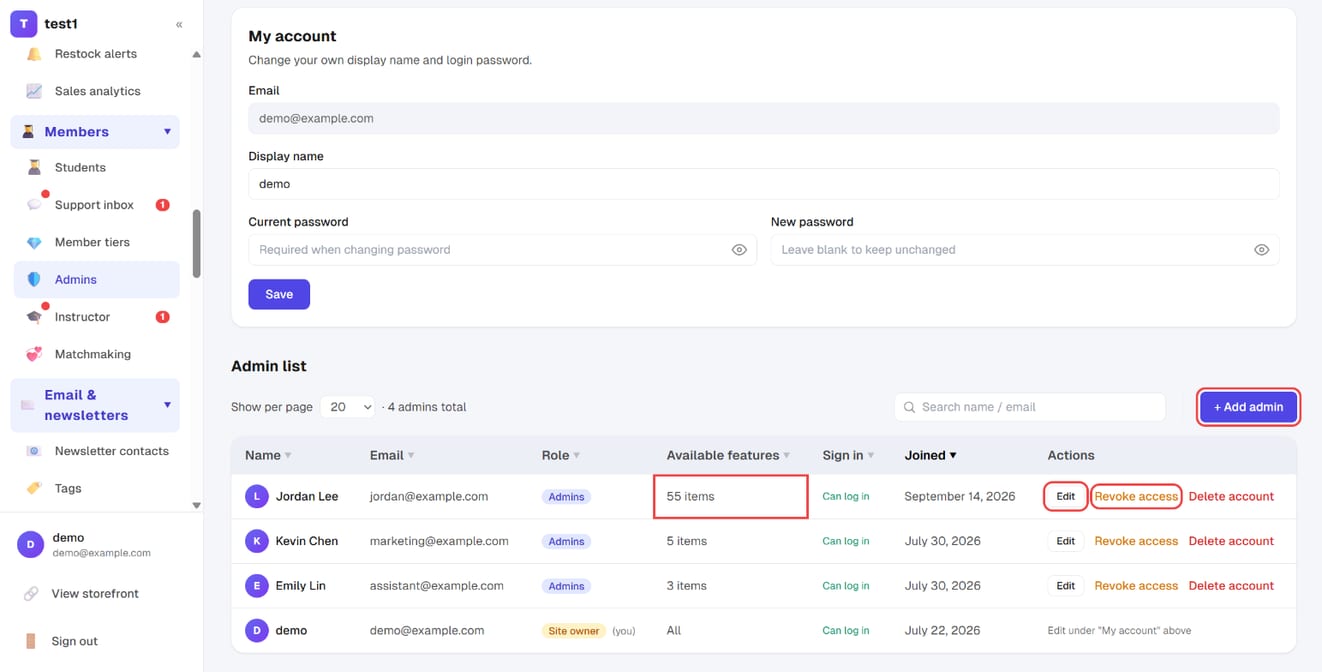Viewport: 1322px width, 672px height.
Task: Edit Jordan Lee's admin account
Action: [1065, 496]
